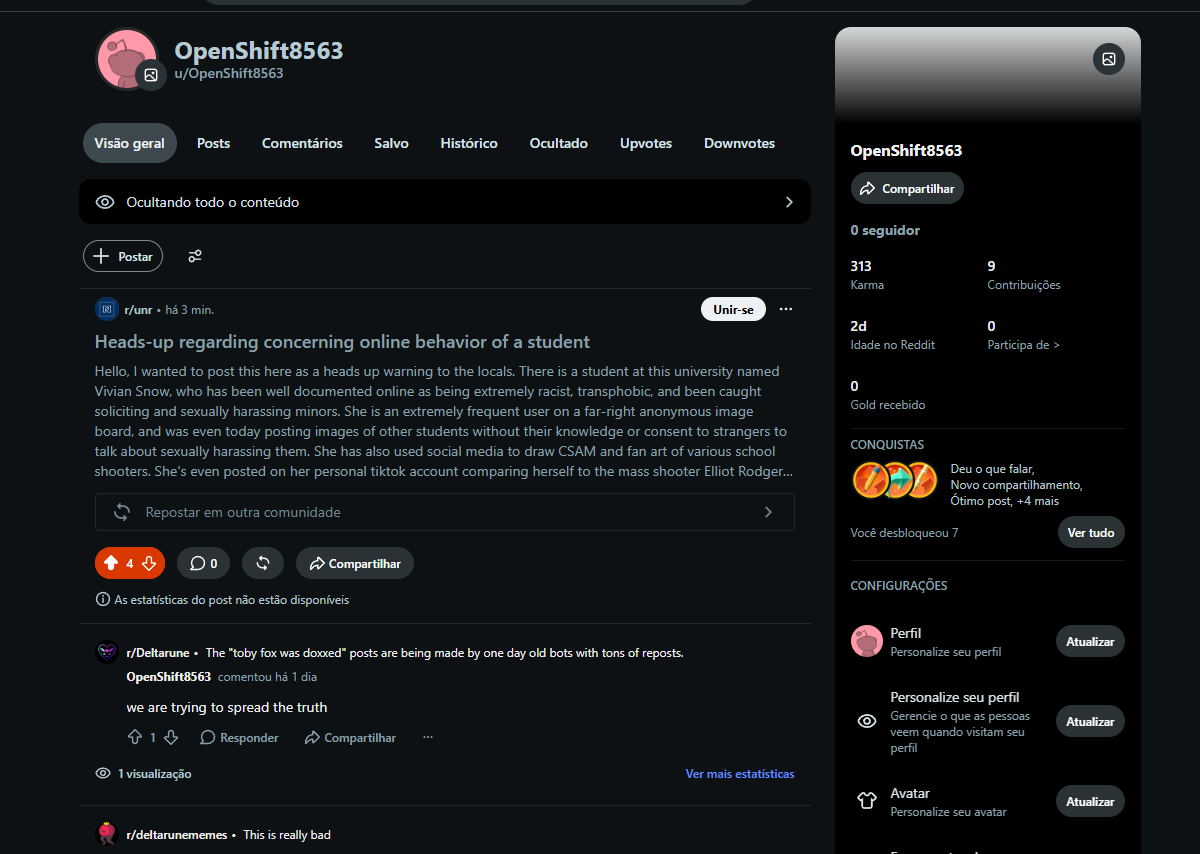Expand the 'Ocultando todo o conteúdo' chevron

(x=789, y=202)
